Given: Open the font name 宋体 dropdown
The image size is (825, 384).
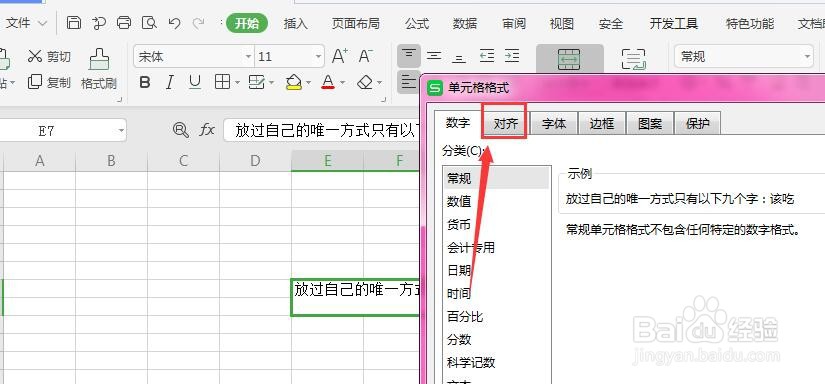Looking at the screenshot, I should [248, 56].
